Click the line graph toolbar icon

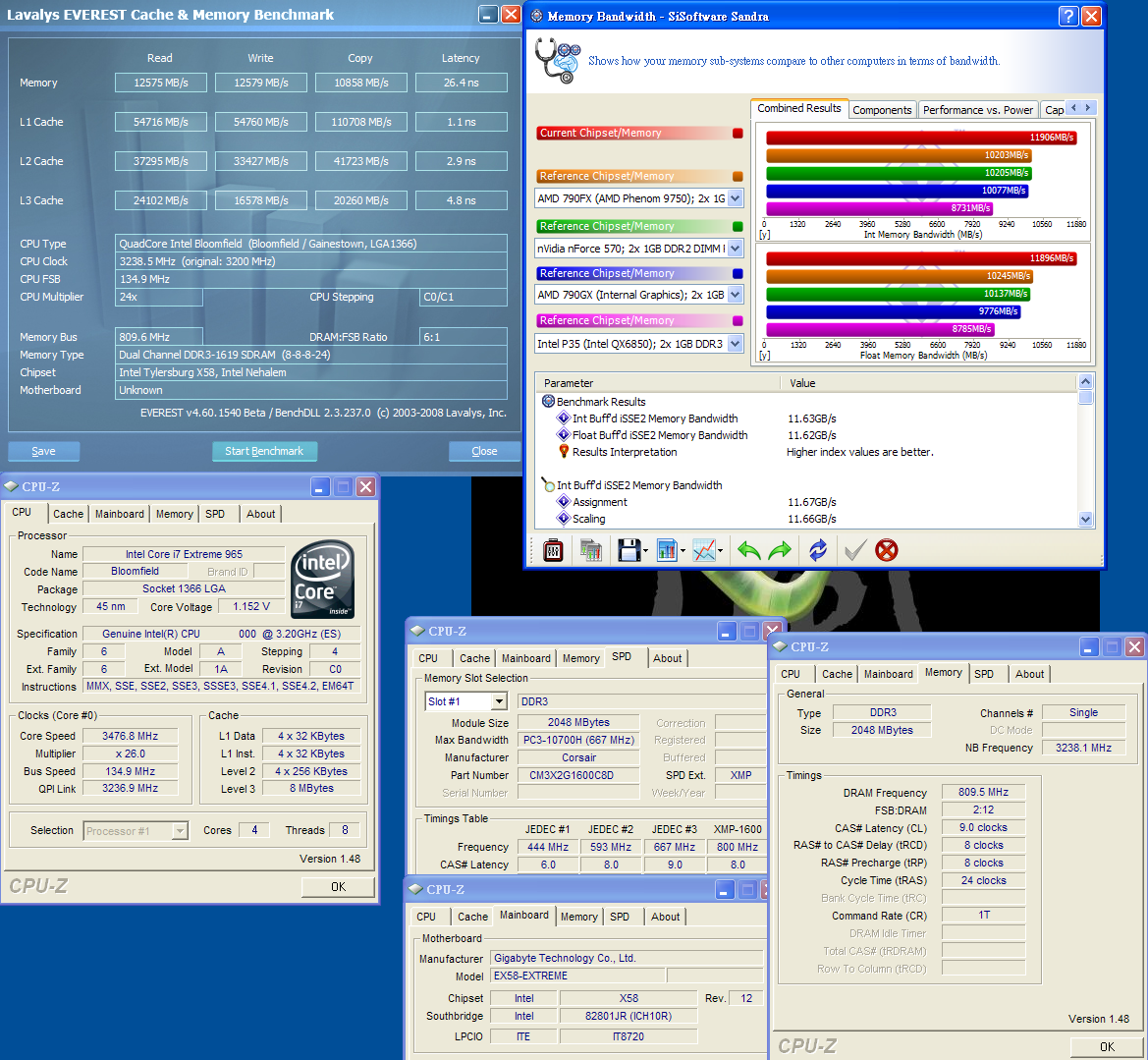pos(704,550)
